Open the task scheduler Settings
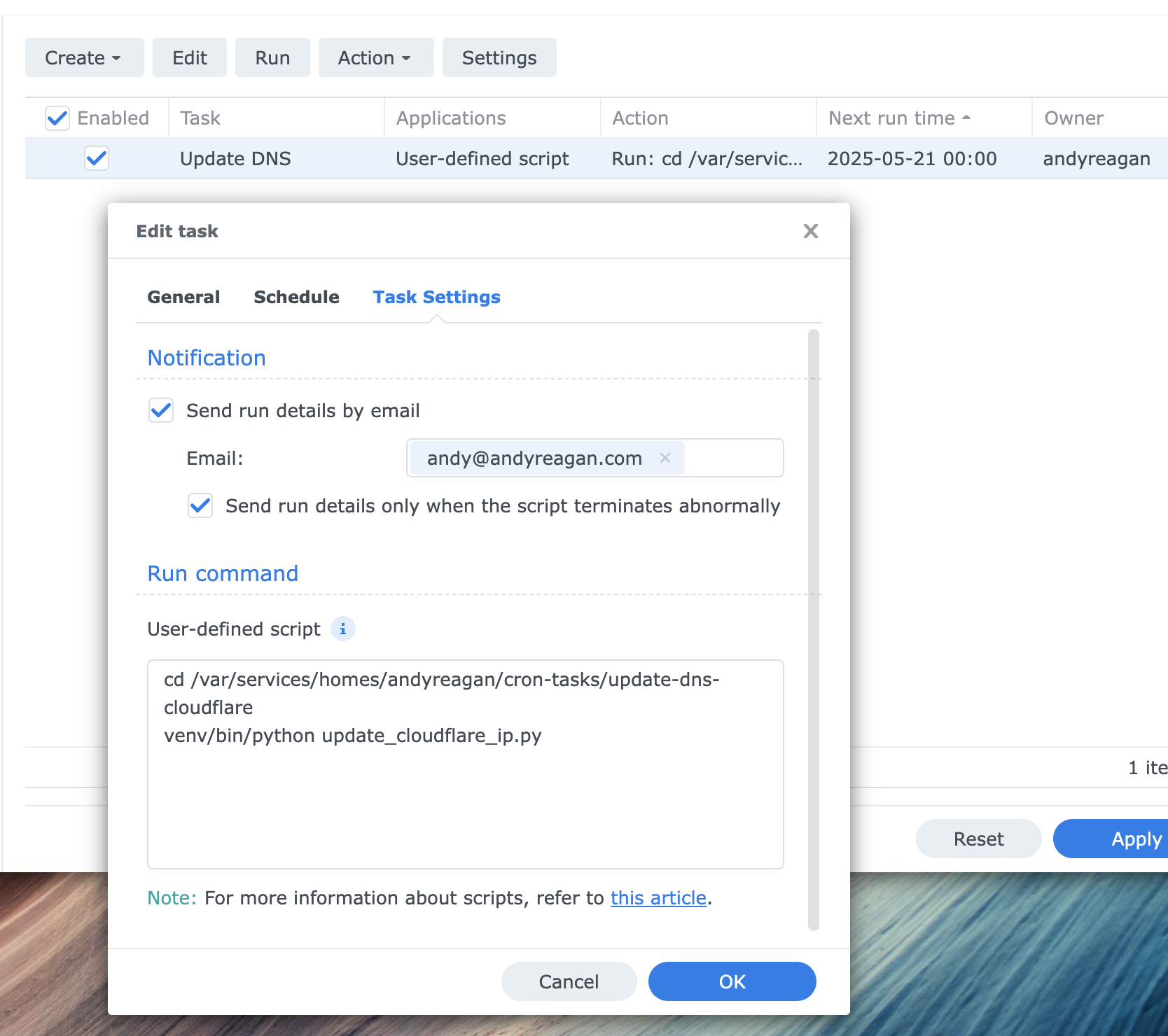Viewport: 1168px width, 1036px height. (x=499, y=57)
